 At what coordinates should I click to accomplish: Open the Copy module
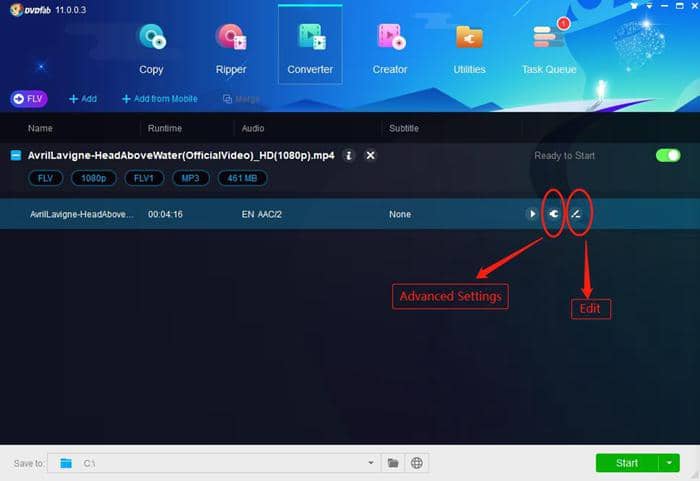point(151,48)
